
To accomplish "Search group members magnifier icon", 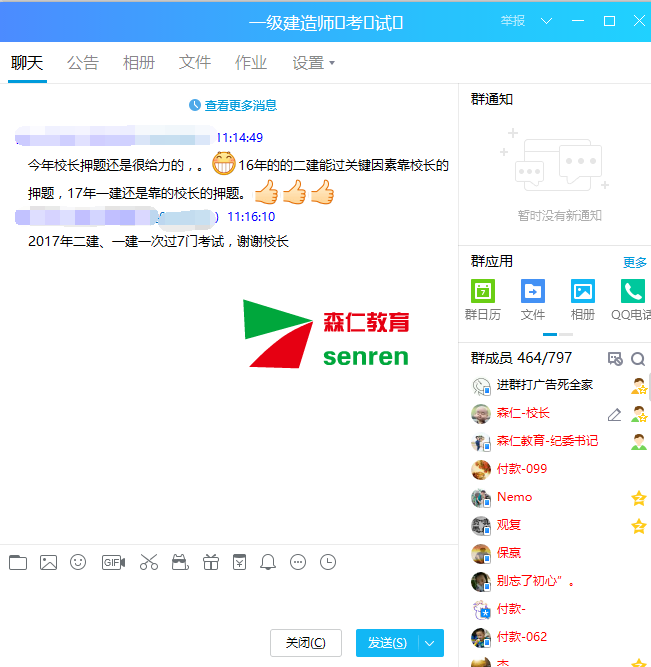I will [x=637, y=359].
